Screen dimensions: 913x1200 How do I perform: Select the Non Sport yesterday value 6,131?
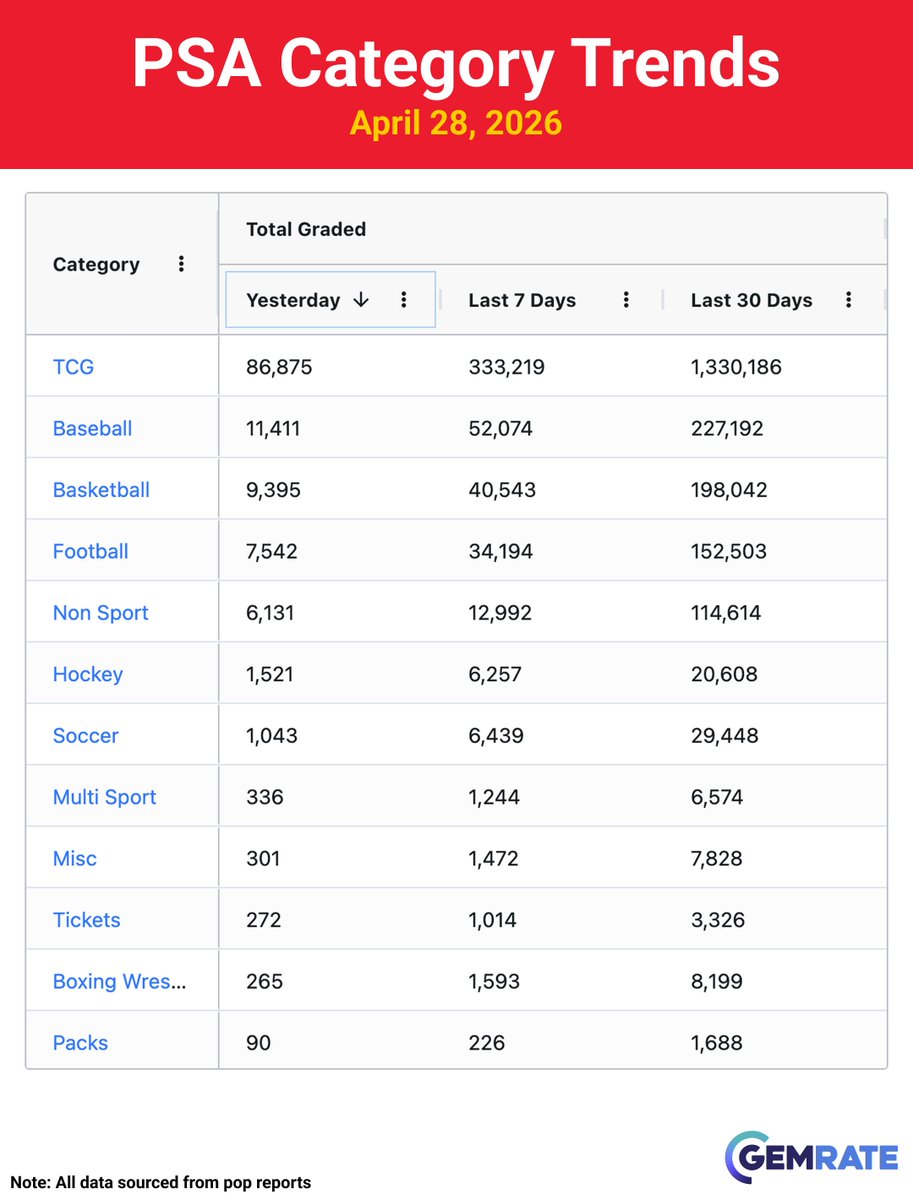point(270,613)
